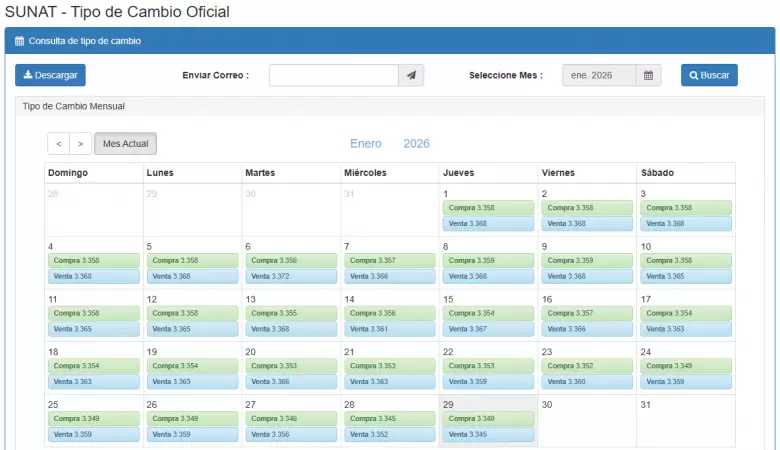Select Venta 3.372 entry on January 6

click(x=291, y=276)
